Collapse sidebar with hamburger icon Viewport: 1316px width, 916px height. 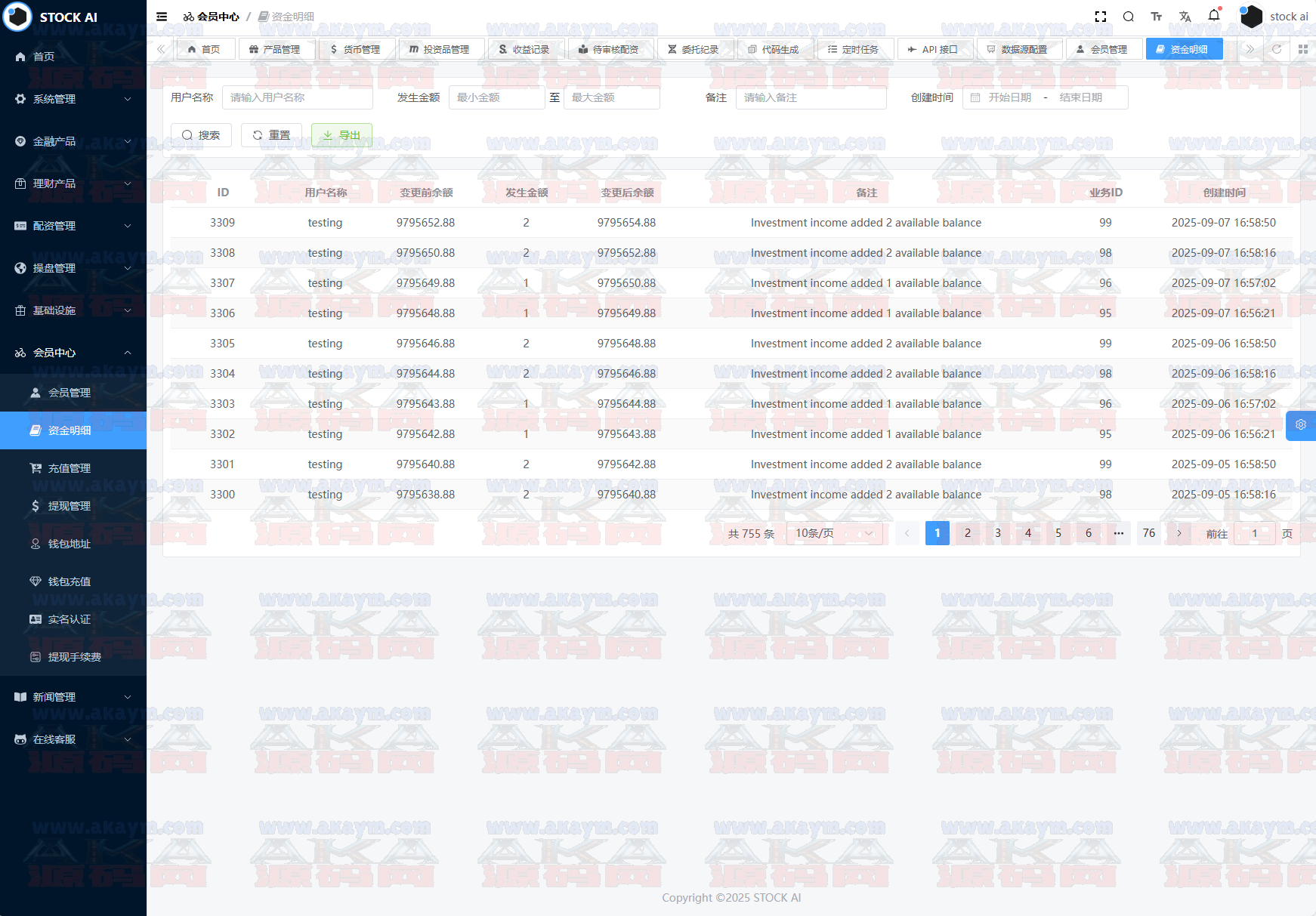pos(162,17)
